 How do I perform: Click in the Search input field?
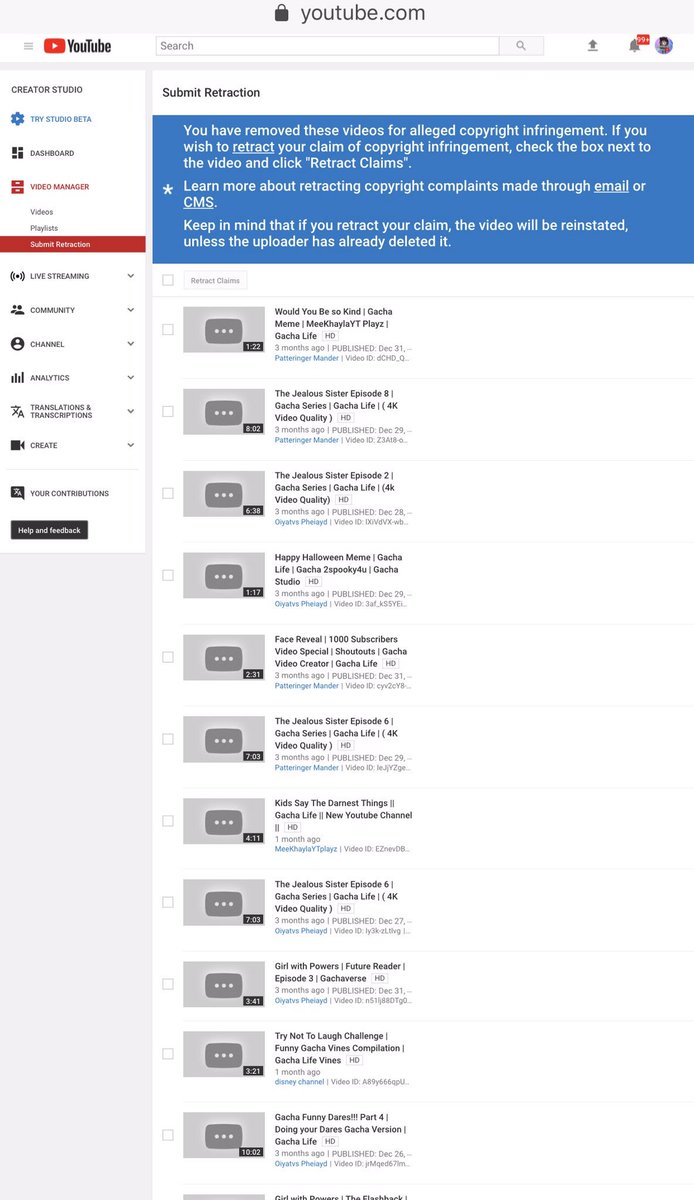[x=327, y=46]
